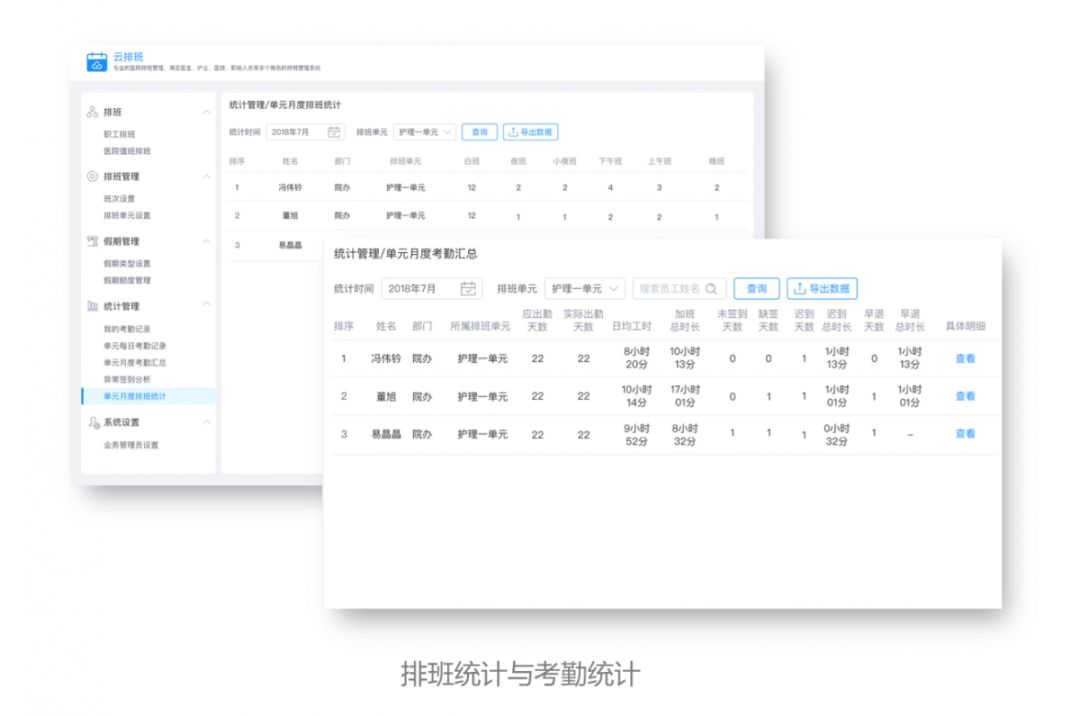Select 单元月度排班统计 in sidebar
The width and height of the screenshot is (1080, 716).
point(135,396)
